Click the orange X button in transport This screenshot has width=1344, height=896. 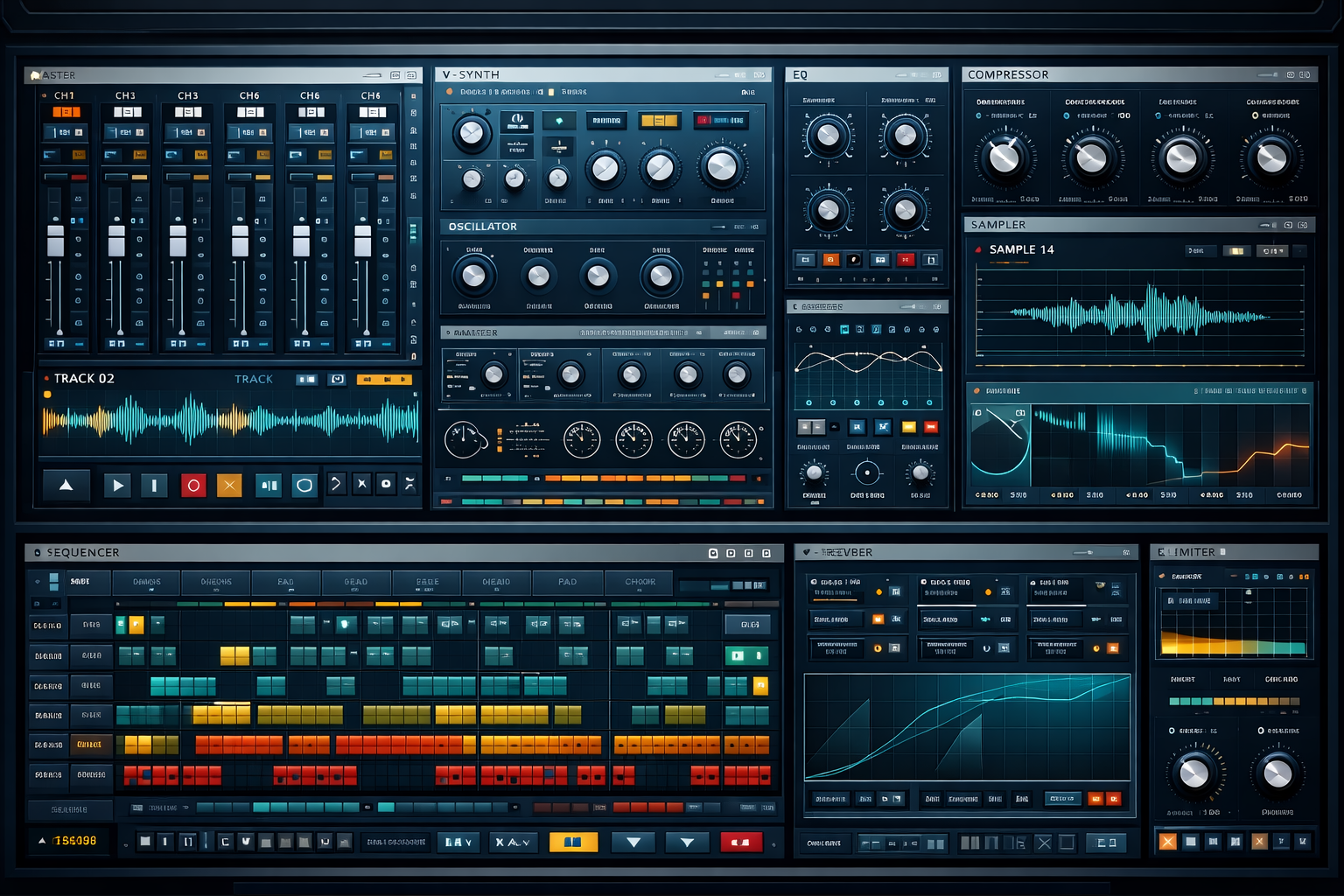pos(229,485)
